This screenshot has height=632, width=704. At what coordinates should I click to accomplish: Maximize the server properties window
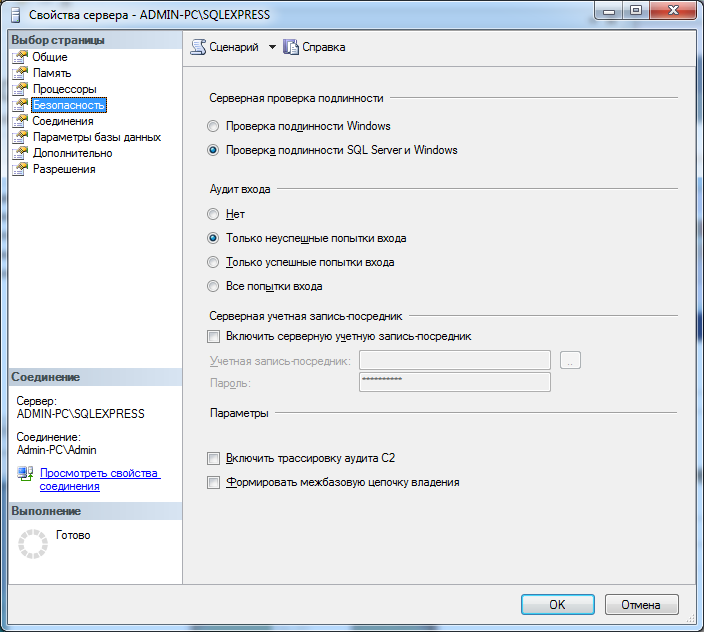[x=636, y=10]
